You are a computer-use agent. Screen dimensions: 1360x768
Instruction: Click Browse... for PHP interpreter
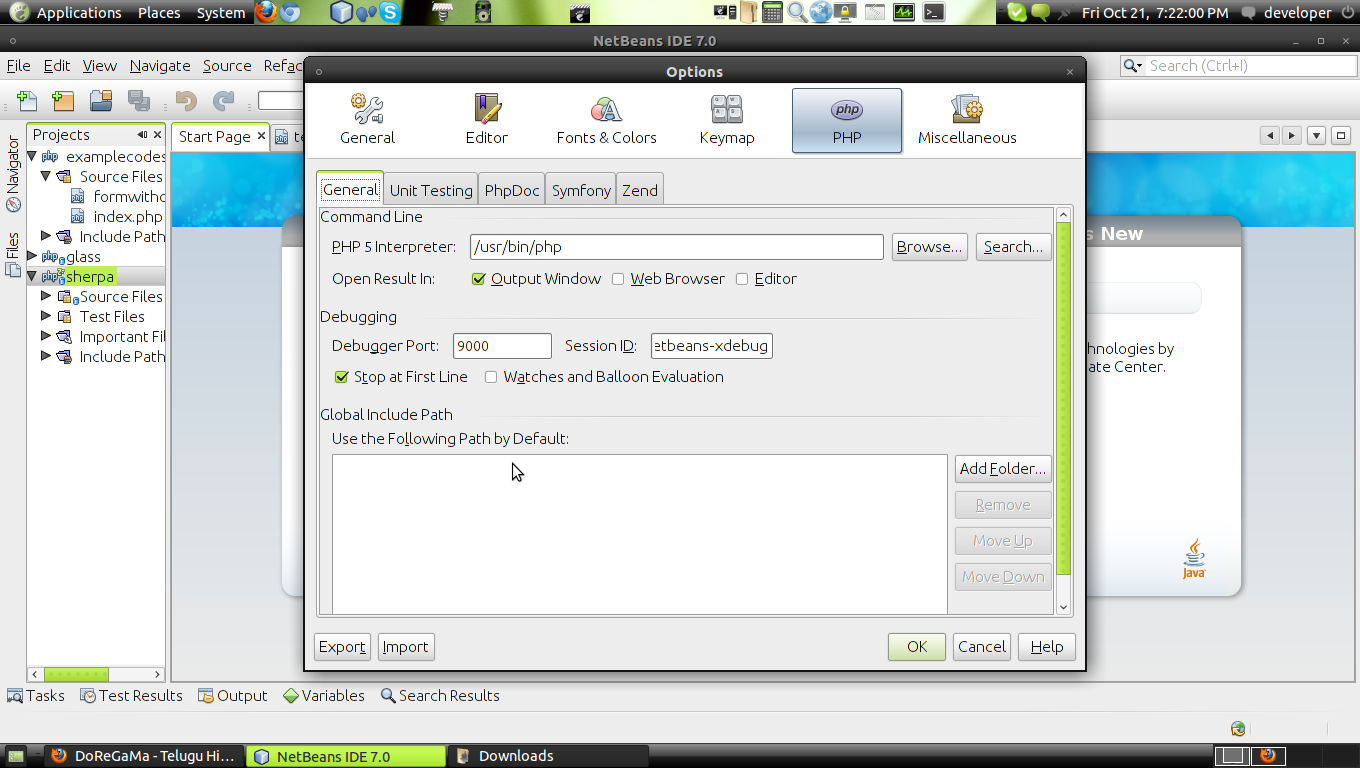point(929,247)
